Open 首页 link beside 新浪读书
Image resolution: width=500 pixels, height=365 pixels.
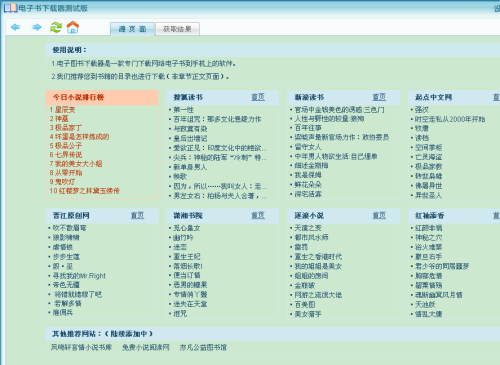[x=379, y=97]
